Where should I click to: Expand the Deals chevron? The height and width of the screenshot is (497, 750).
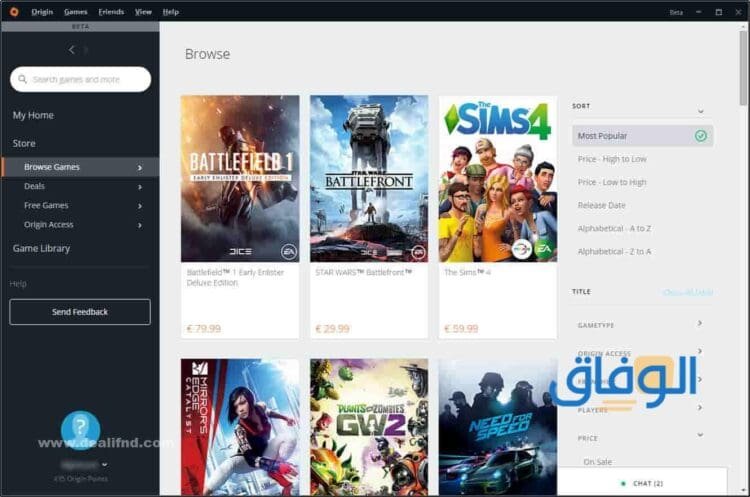140,187
